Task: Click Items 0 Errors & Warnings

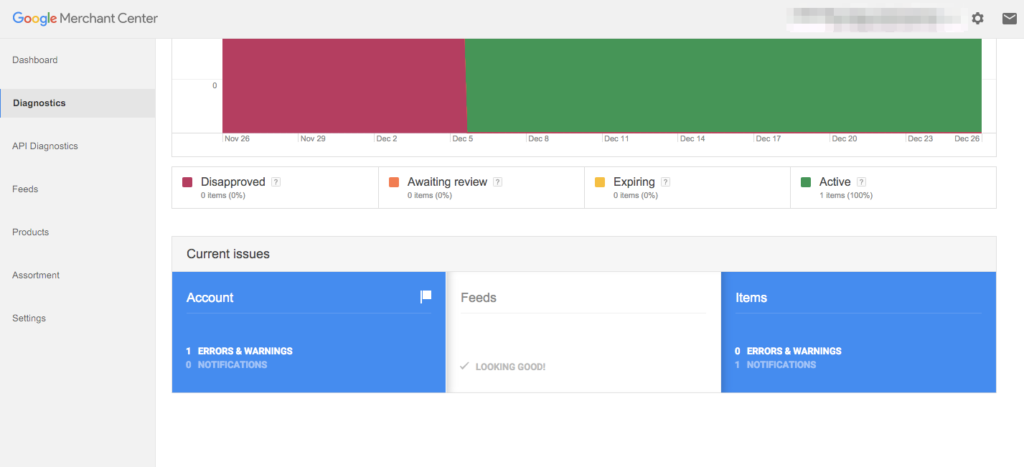Action: [788, 351]
